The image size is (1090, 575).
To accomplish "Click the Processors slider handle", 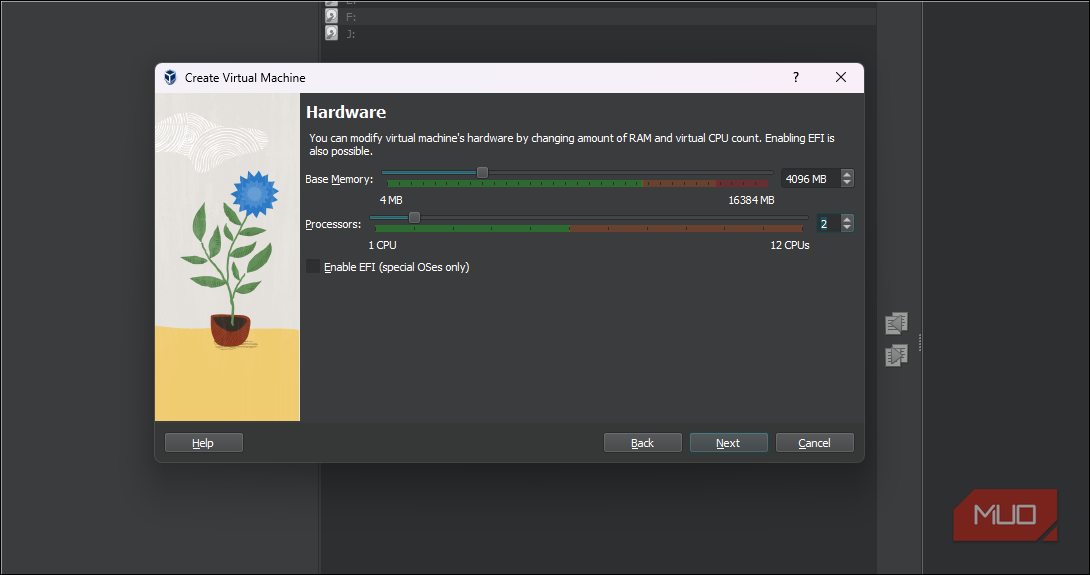I will [x=414, y=218].
